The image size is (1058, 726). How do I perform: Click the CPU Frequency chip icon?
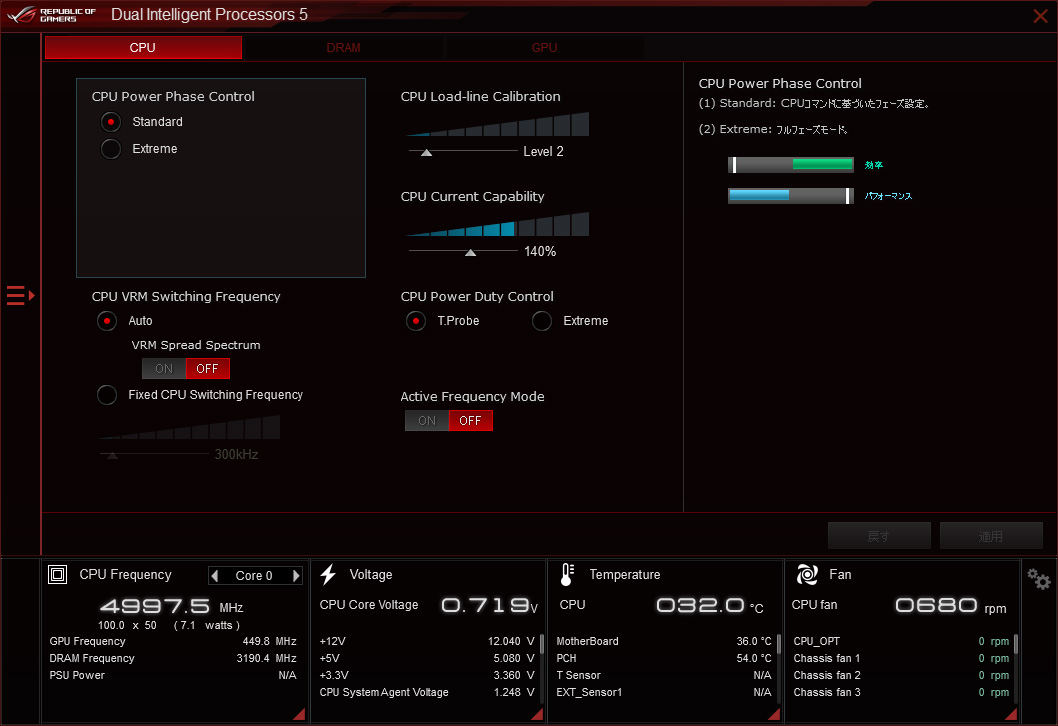(x=57, y=575)
